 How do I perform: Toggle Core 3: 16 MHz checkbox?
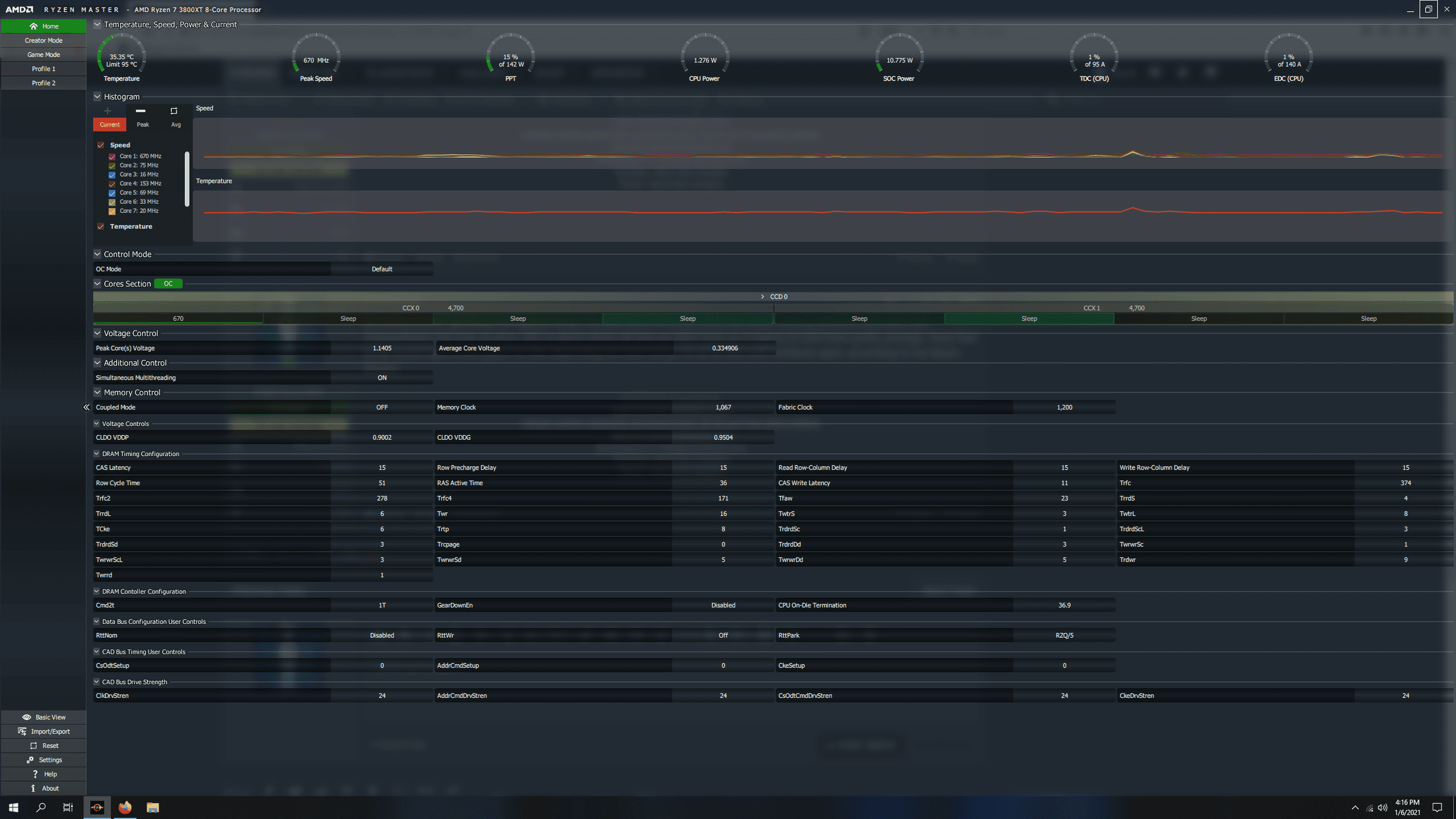point(112,175)
